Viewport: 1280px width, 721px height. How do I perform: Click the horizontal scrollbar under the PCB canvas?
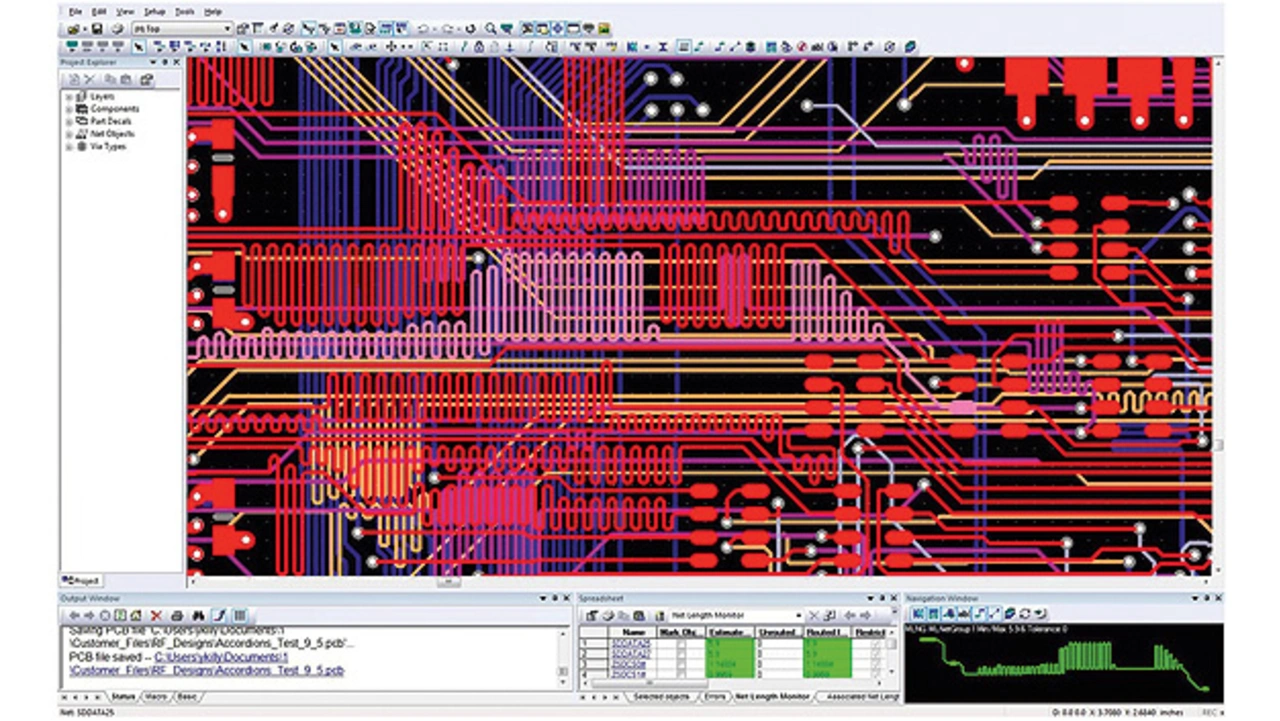pyautogui.click(x=448, y=582)
